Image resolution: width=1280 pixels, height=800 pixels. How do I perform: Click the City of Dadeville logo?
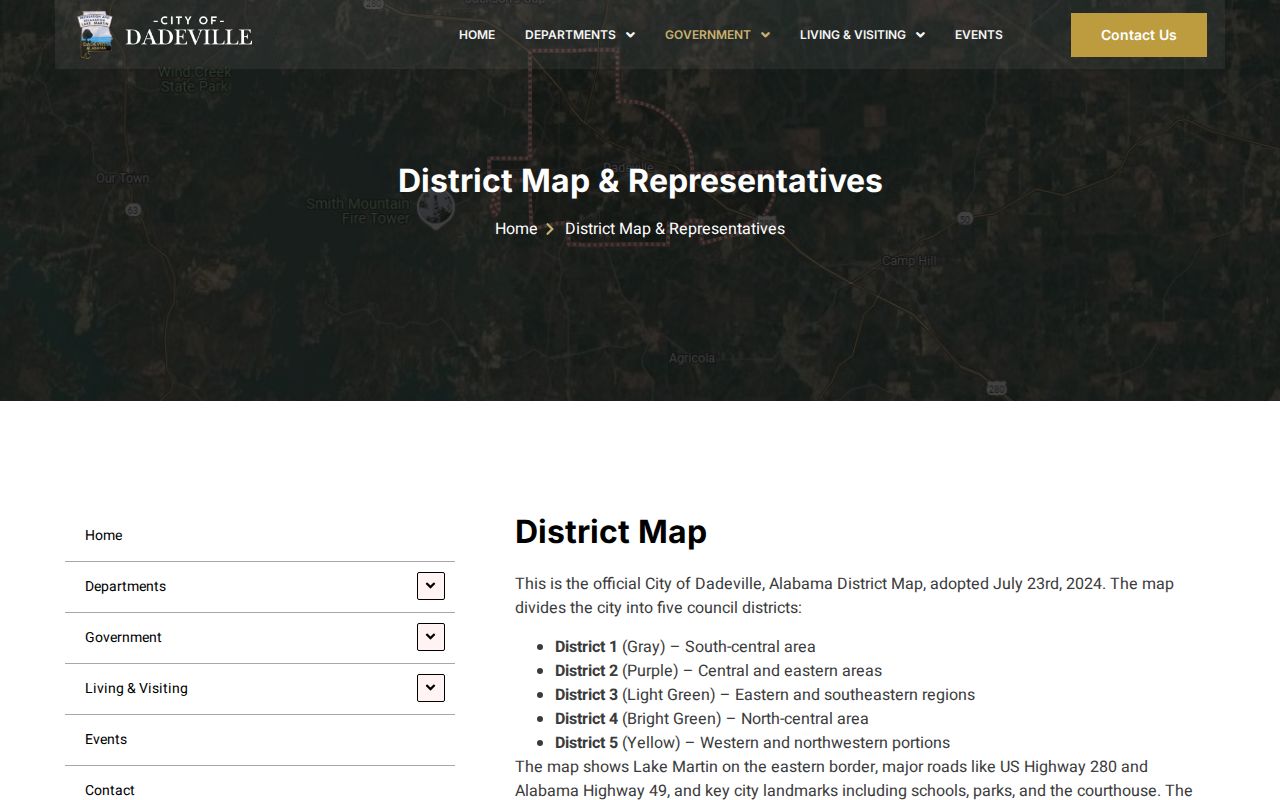165,34
